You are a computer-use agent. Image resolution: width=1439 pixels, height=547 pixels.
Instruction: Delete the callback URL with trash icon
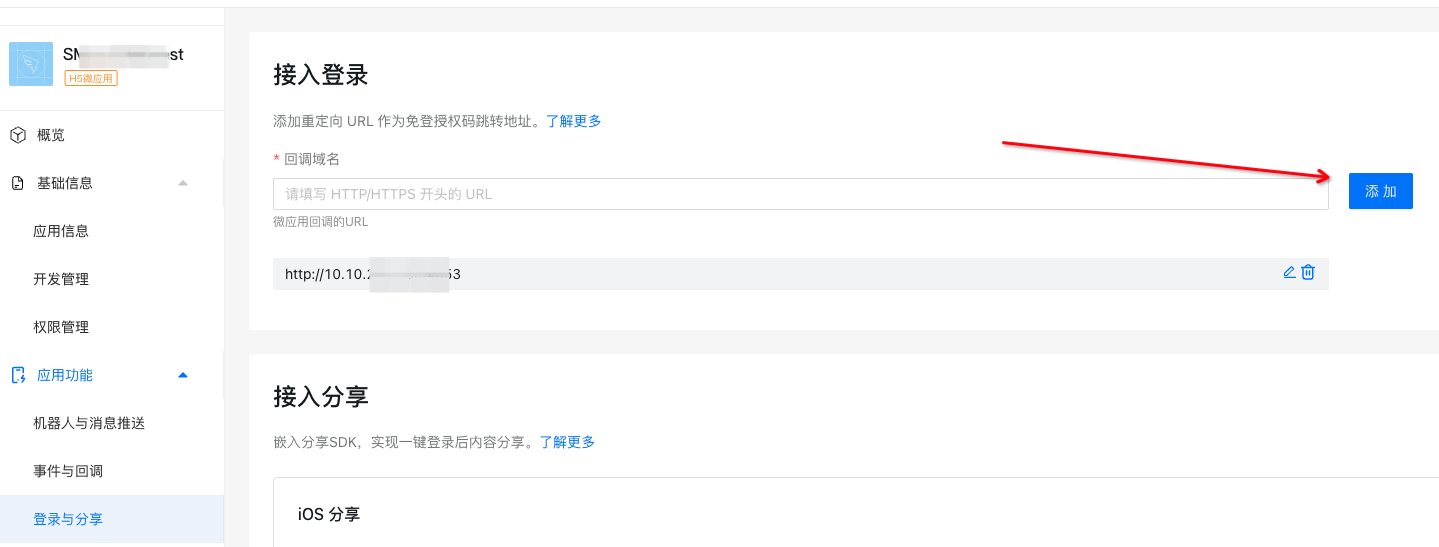pyautogui.click(x=1308, y=272)
